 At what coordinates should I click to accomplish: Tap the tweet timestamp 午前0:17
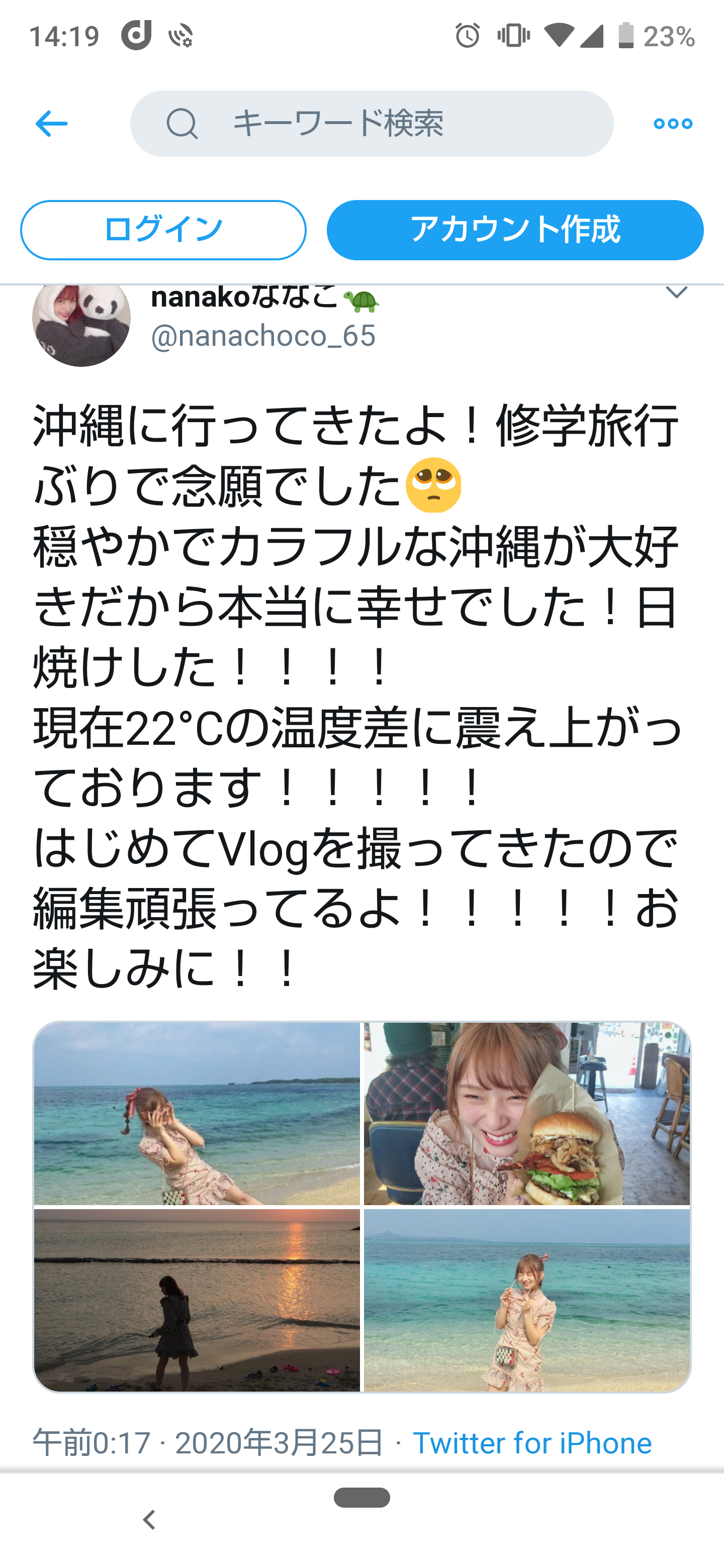92,1443
